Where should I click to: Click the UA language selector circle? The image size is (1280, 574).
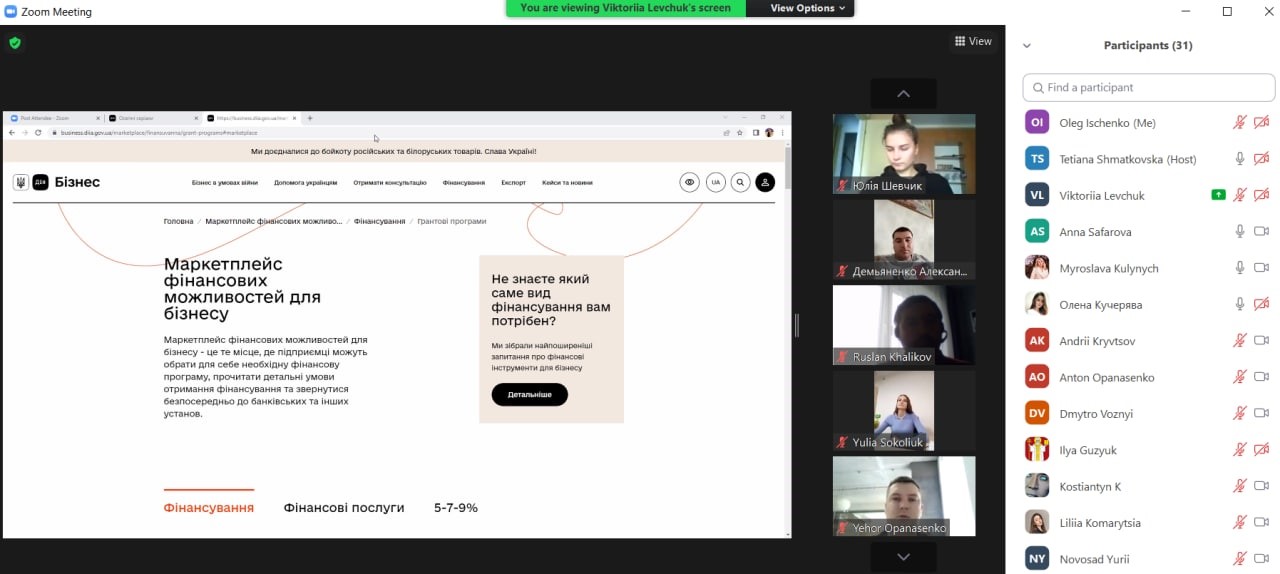[715, 182]
